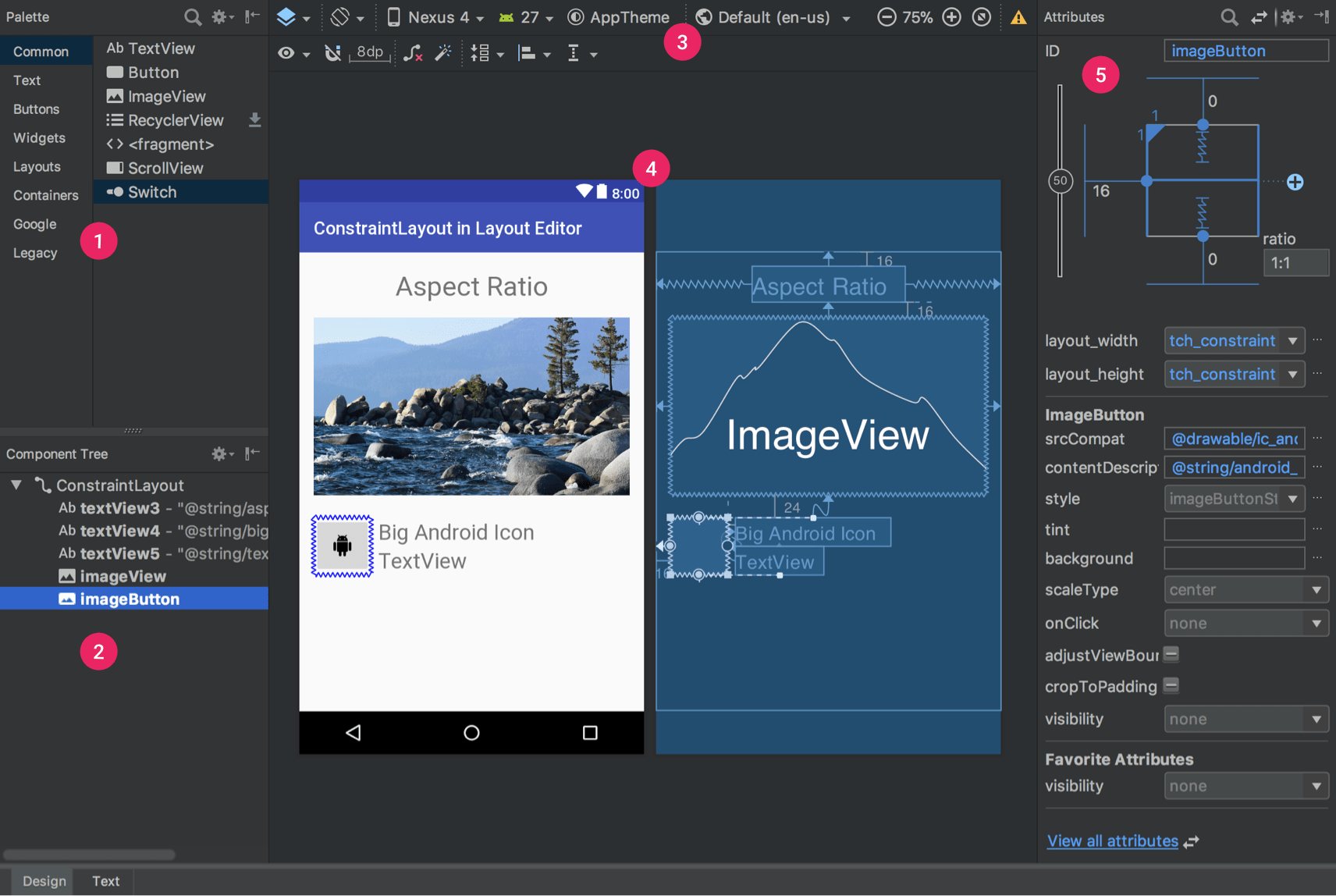Click the zoom out minus icon
1336x896 pixels.
889,17
